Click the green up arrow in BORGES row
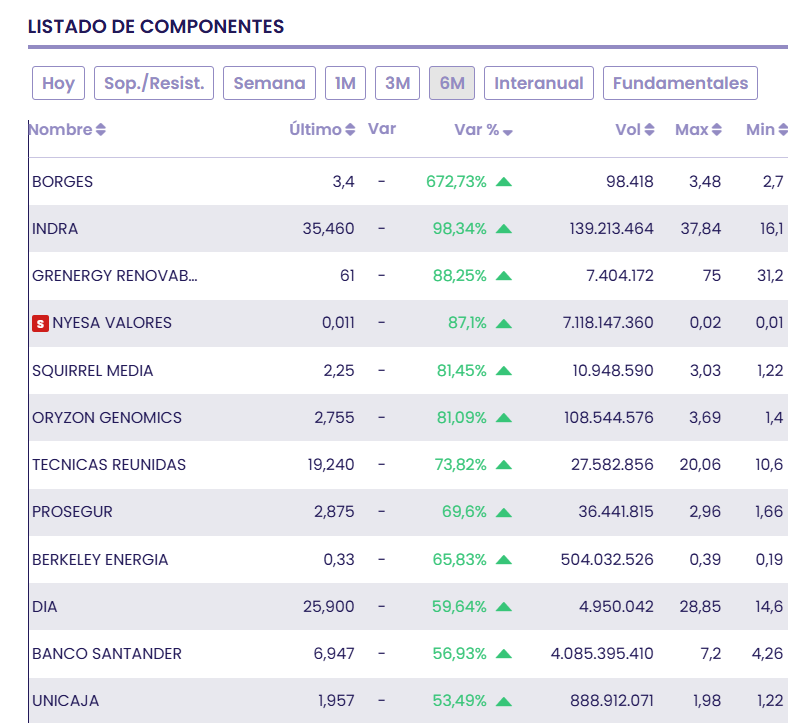804x723 pixels. [504, 182]
